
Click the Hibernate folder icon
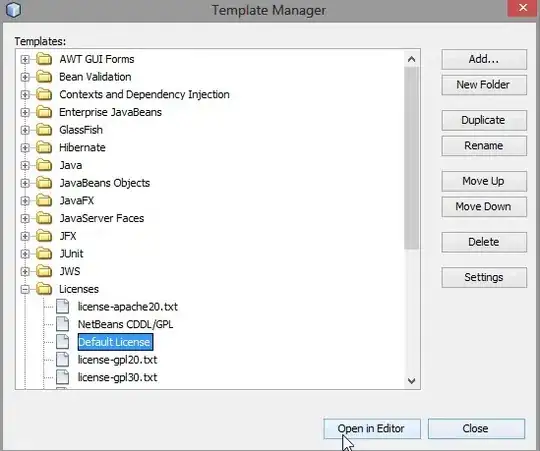[x=44, y=147]
